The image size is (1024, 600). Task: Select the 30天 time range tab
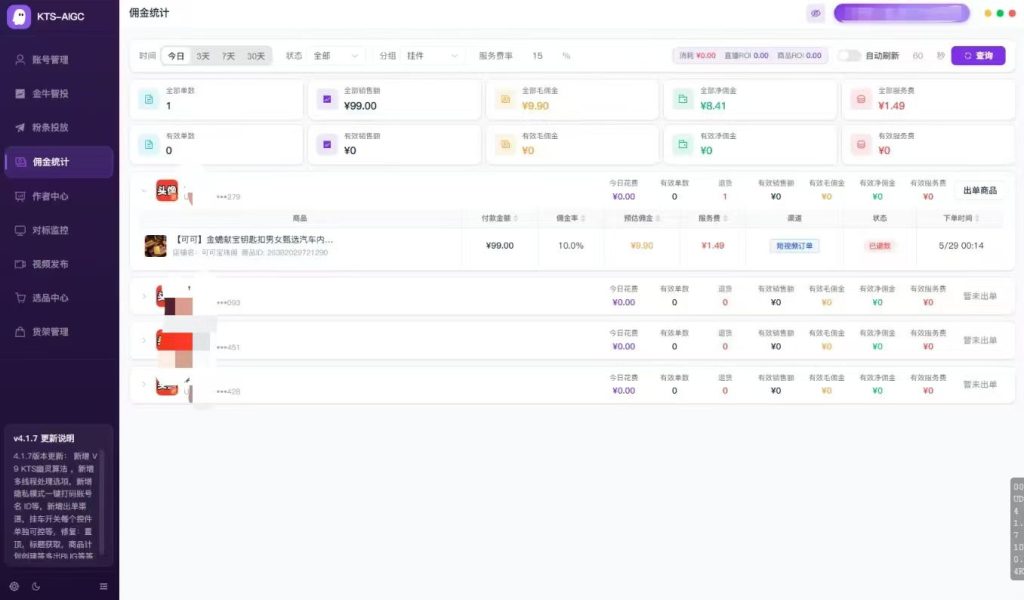(256, 56)
